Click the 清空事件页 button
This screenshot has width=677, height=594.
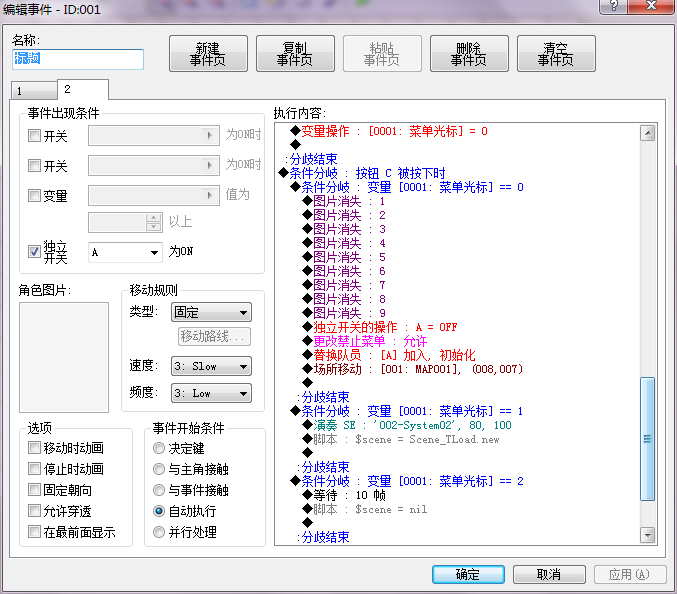(x=556, y=54)
